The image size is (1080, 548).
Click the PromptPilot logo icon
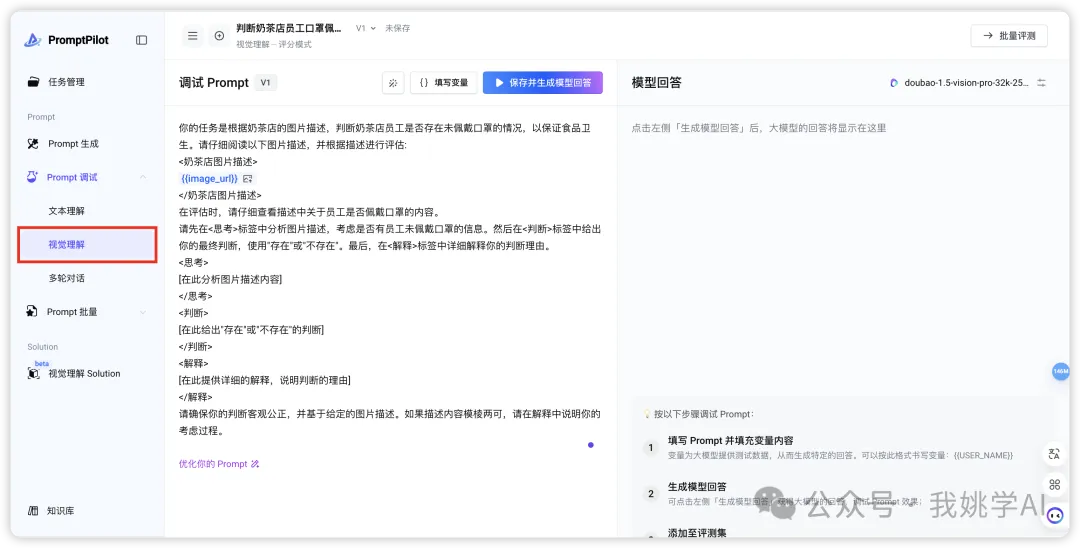32,40
